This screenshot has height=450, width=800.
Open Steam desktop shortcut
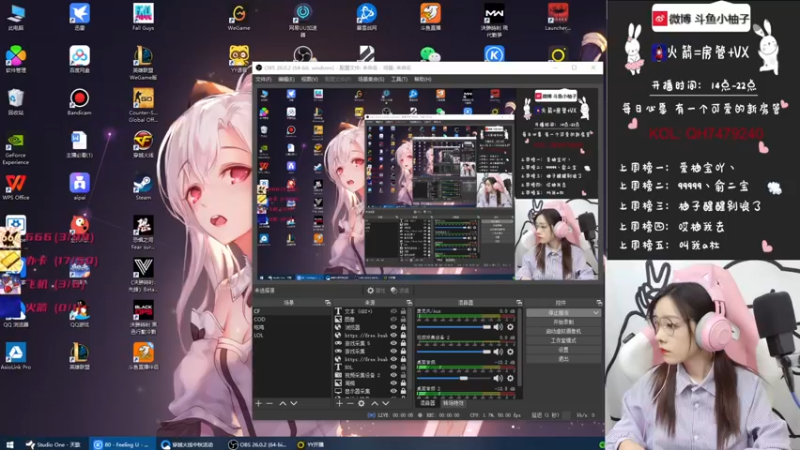coord(143,187)
